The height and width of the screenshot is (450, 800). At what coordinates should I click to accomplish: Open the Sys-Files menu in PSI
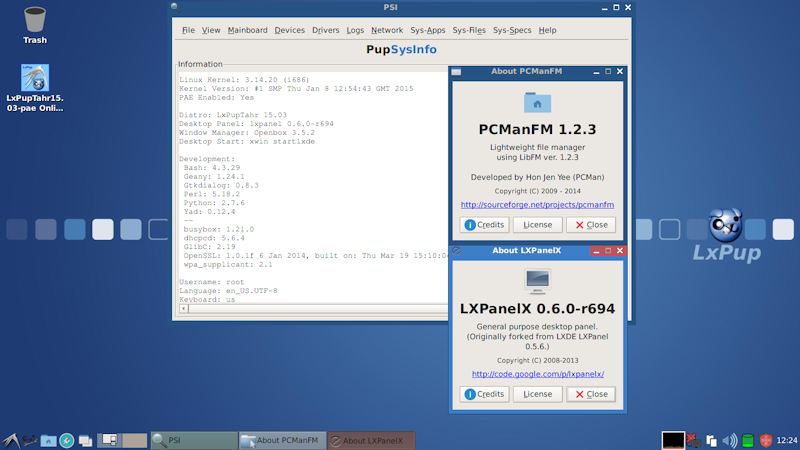pos(469,30)
